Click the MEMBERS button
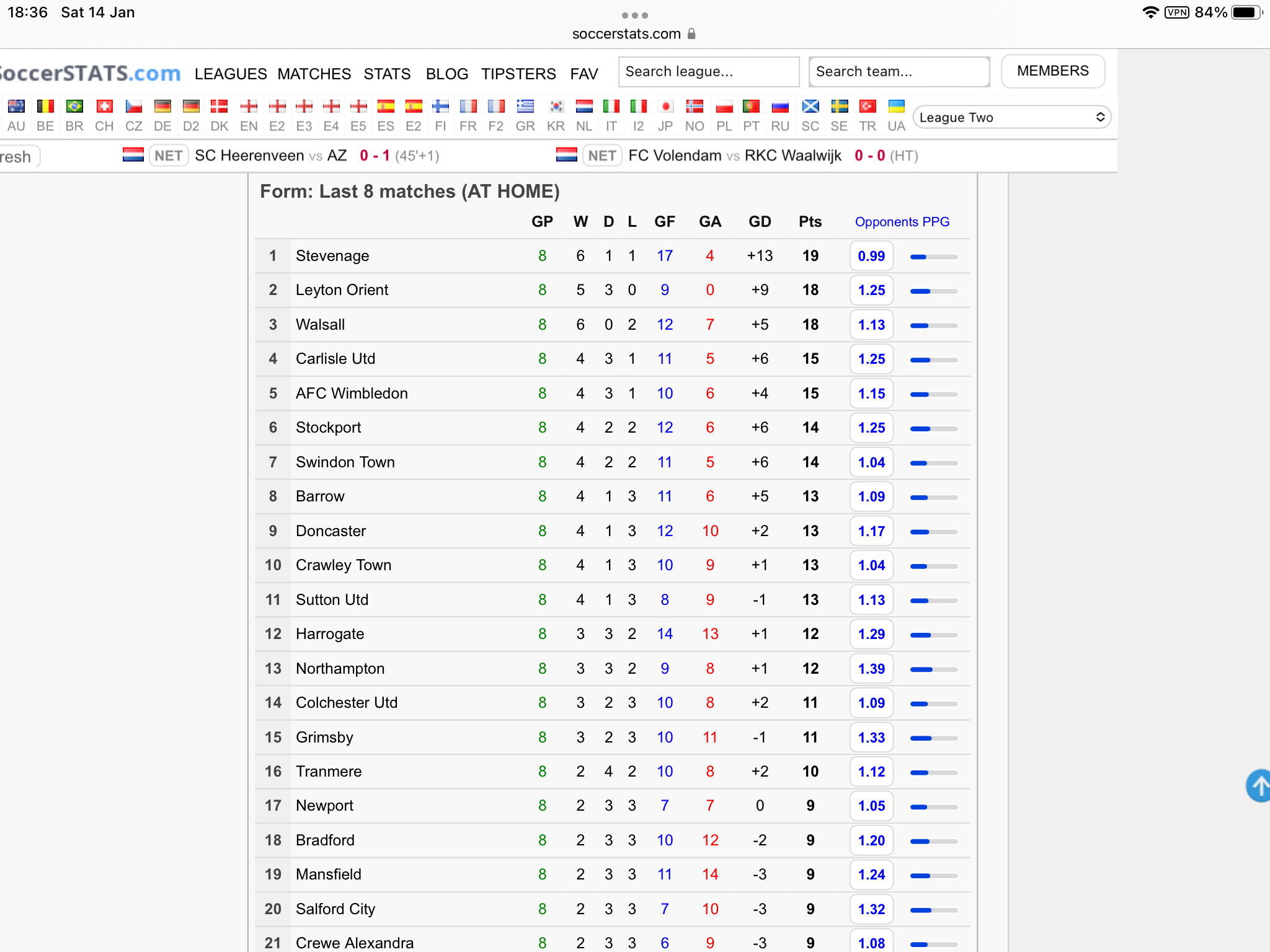 tap(1053, 71)
